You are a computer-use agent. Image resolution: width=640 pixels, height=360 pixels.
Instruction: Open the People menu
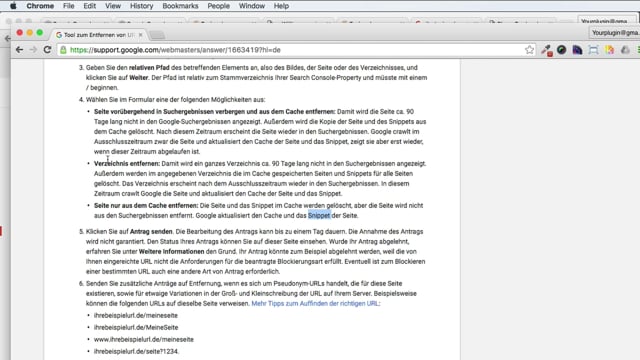coord(218,6)
